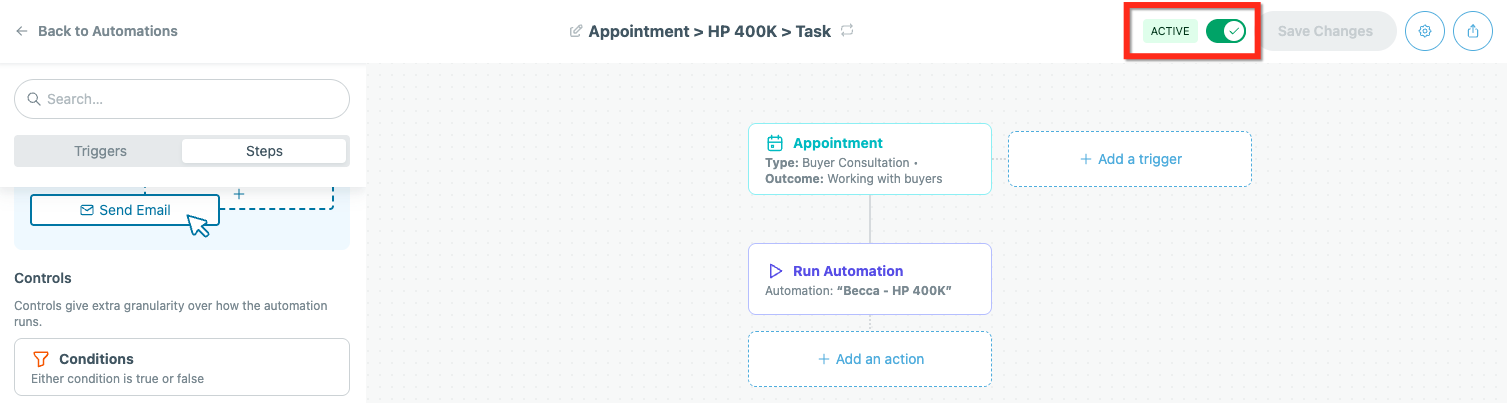Click the back arrow icon
The height and width of the screenshot is (403, 1507).
tap(21, 31)
